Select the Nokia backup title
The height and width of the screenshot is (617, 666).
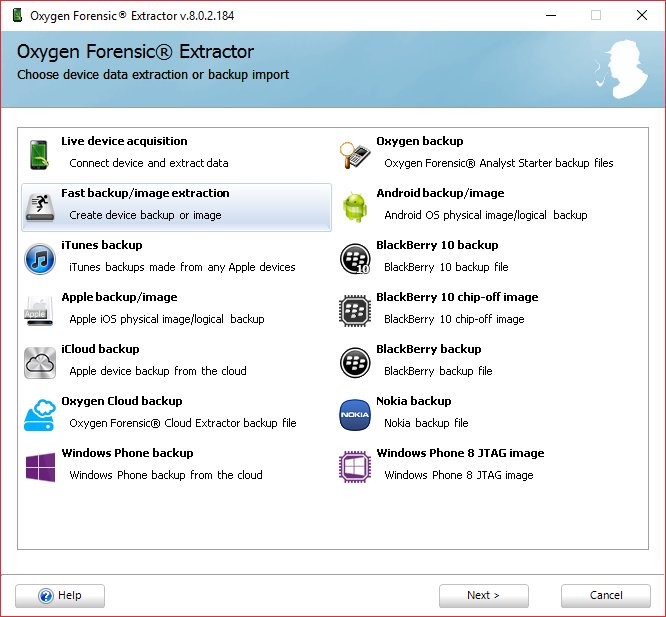(414, 401)
